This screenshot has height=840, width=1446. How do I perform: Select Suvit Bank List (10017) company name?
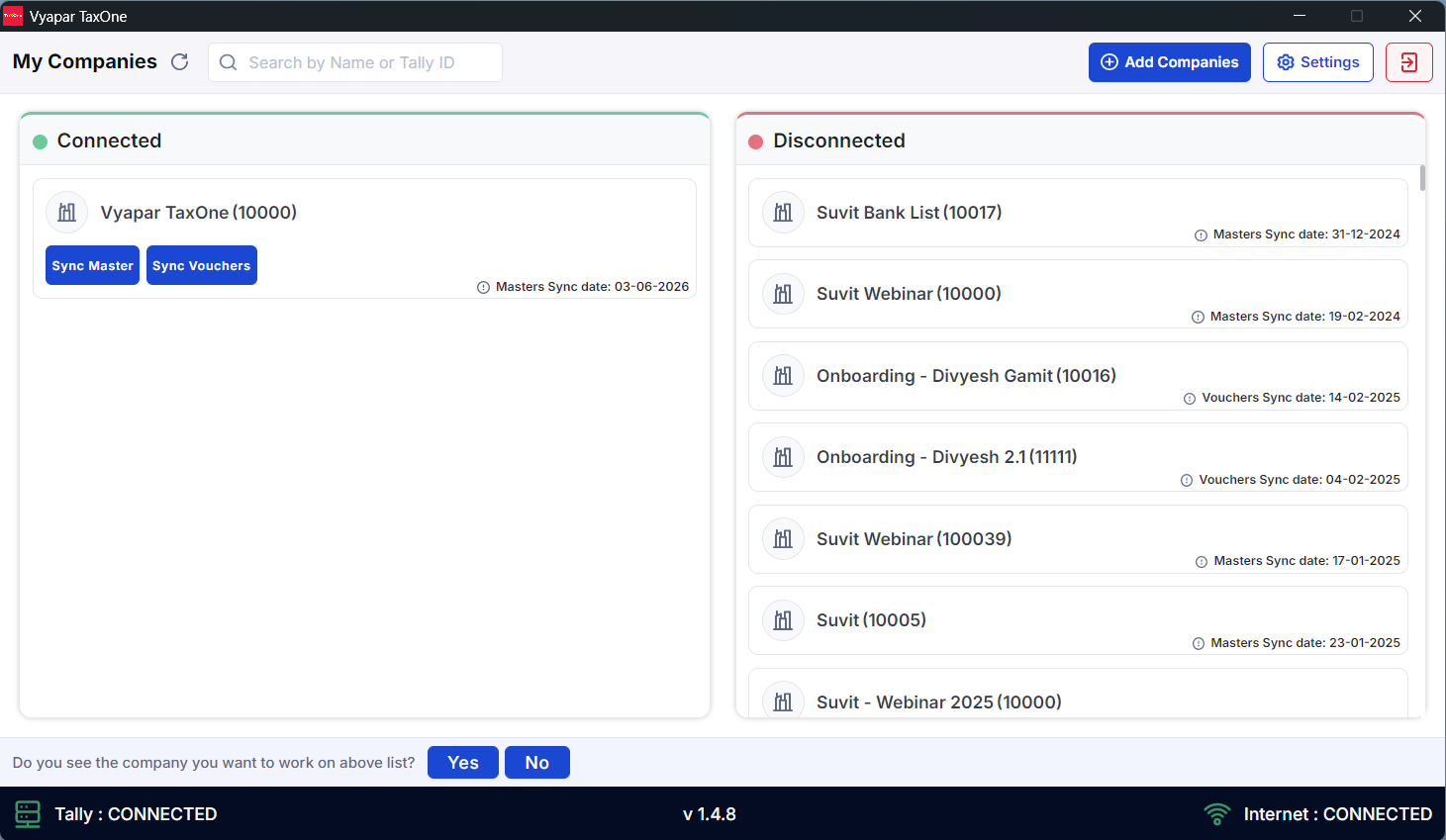coord(909,213)
